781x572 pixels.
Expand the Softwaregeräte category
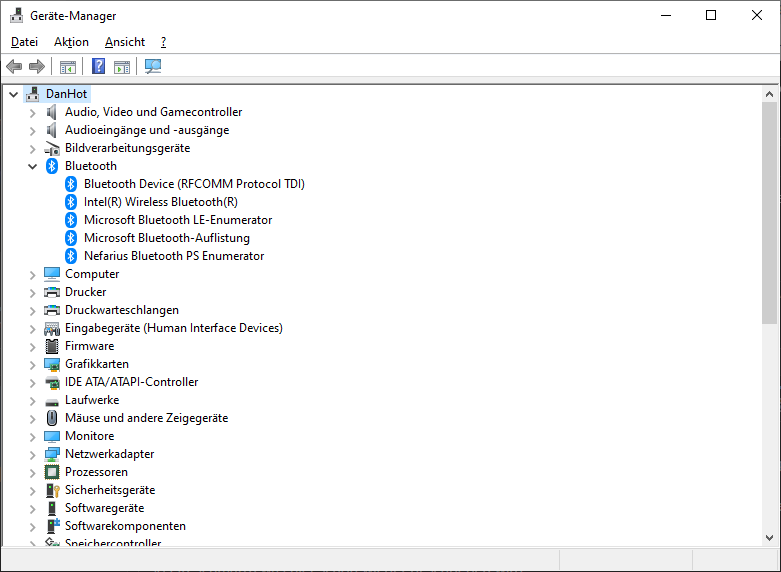coord(33,508)
